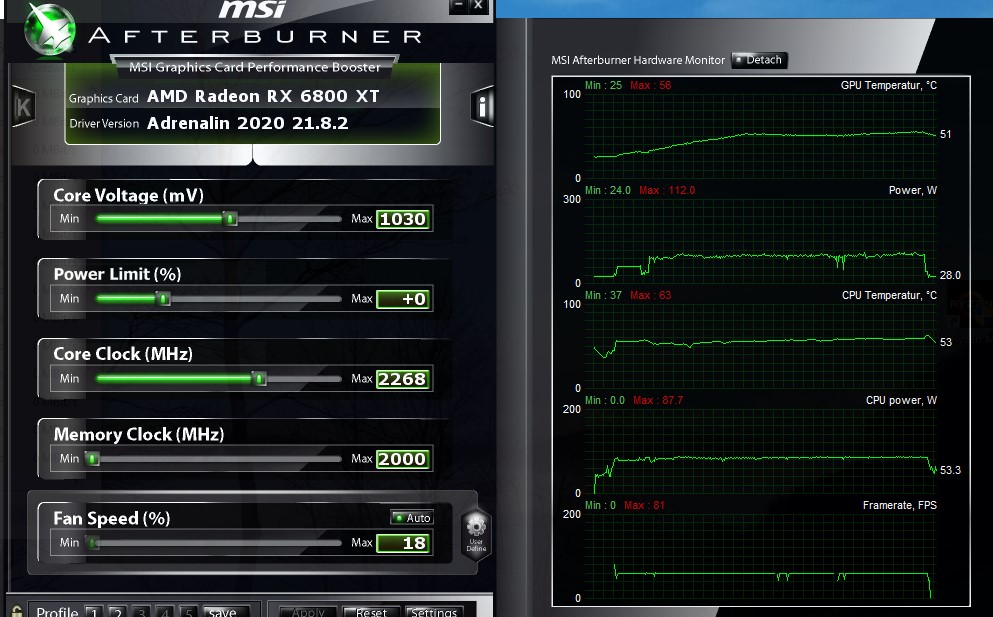
Task: Click the Core Clock slider handle
Action: [259, 378]
